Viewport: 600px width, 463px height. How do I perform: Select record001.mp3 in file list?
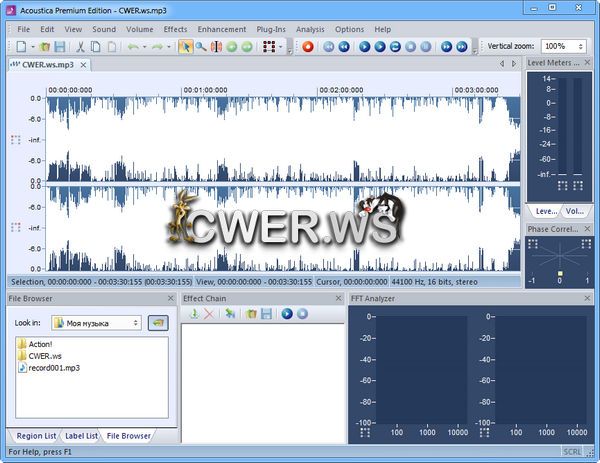click(54, 368)
